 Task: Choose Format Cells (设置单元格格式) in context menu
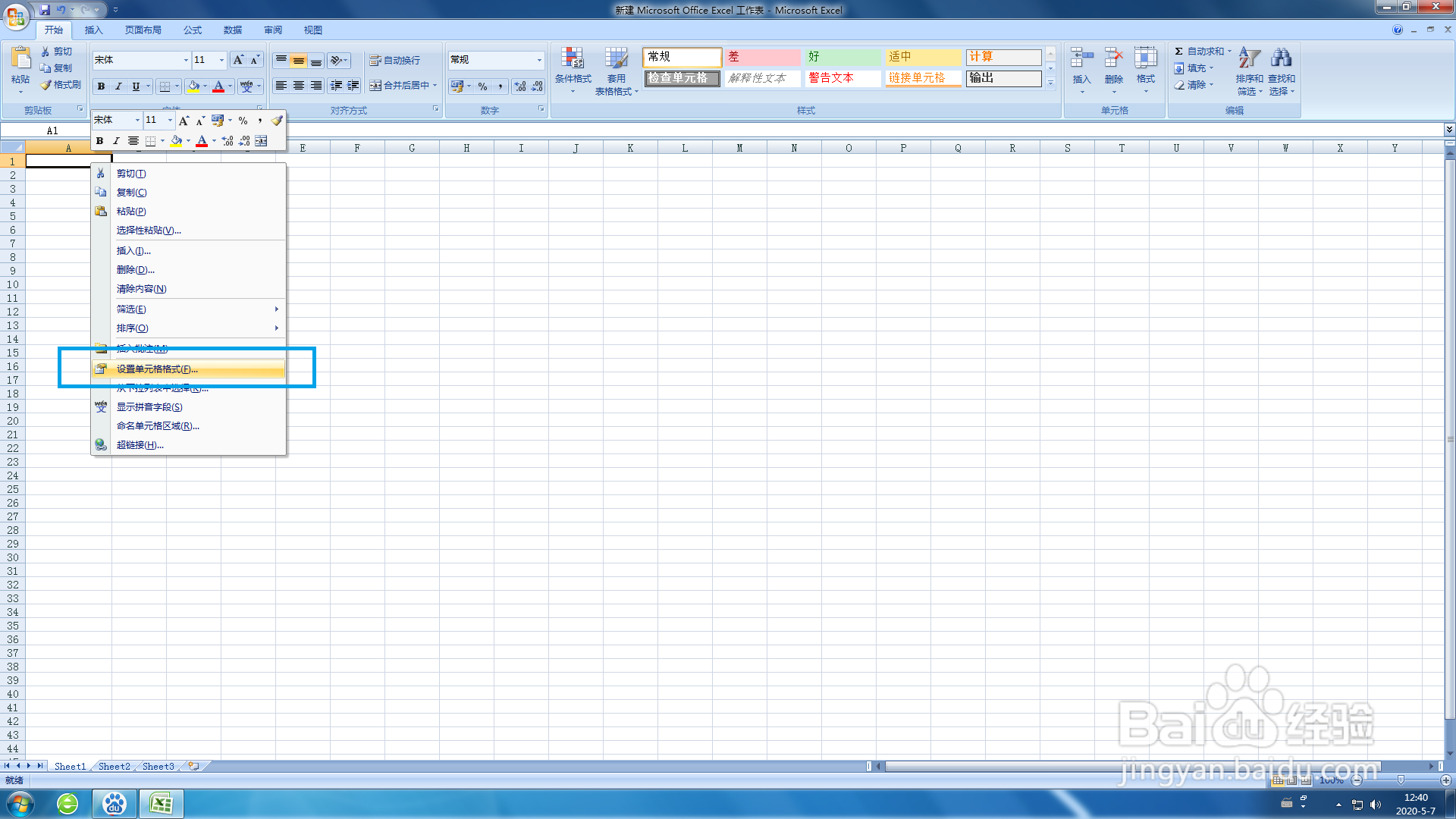coord(188,369)
